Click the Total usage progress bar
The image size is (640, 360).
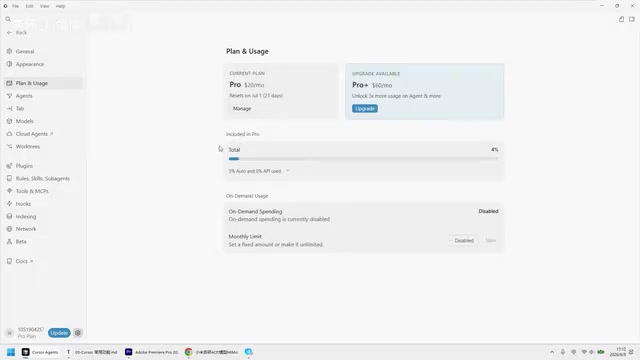click(363, 159)
